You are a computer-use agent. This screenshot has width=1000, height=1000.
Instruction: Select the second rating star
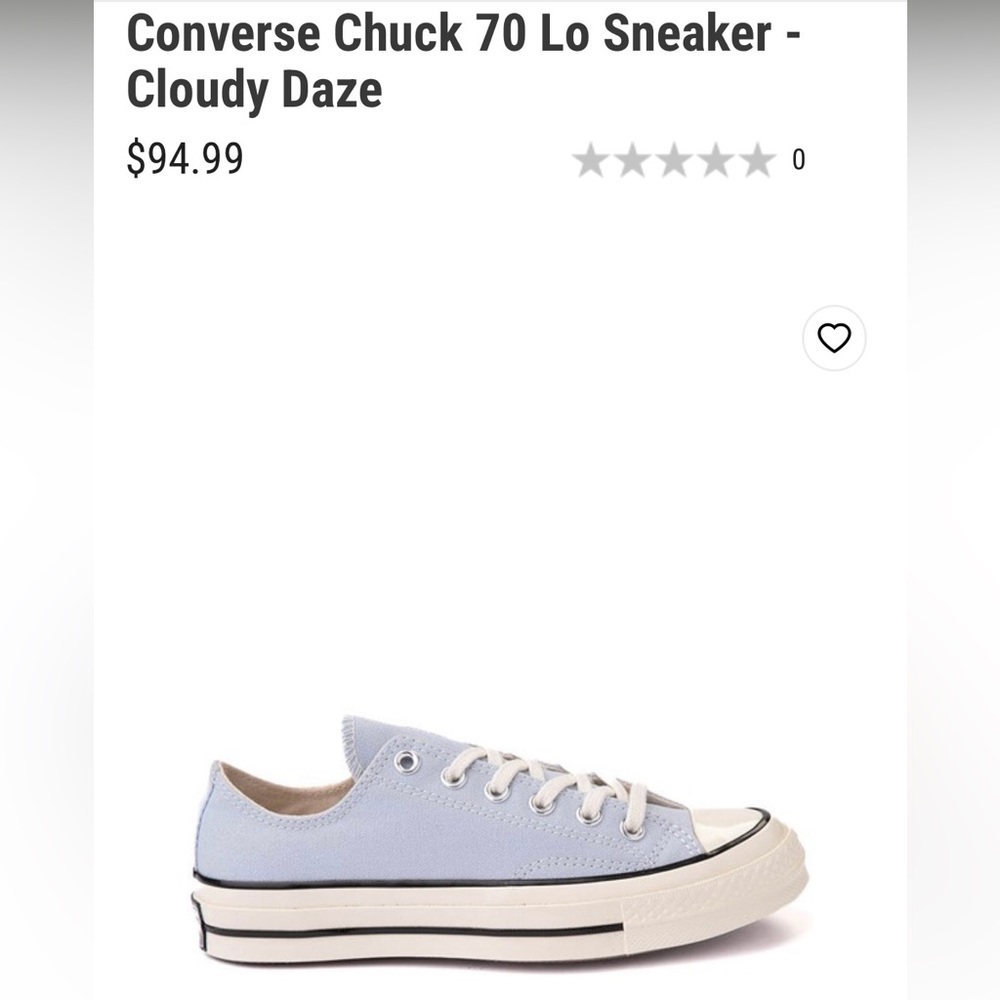coord(632,160)
